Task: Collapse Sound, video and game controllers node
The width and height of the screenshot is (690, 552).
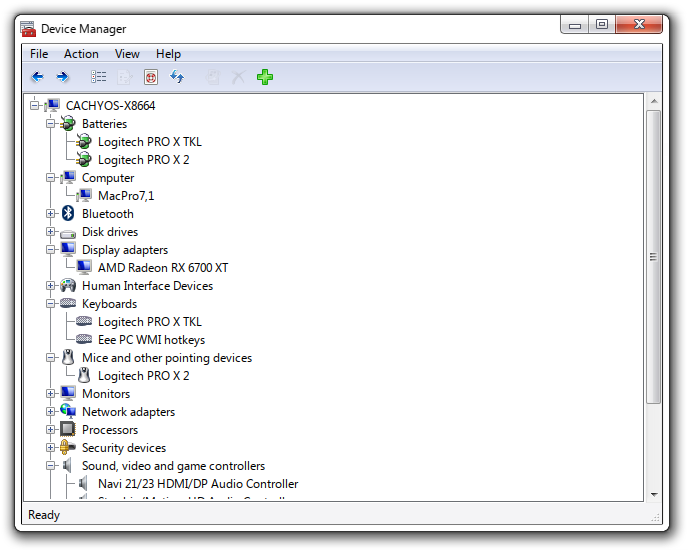Action: click(x=51, y=466)
